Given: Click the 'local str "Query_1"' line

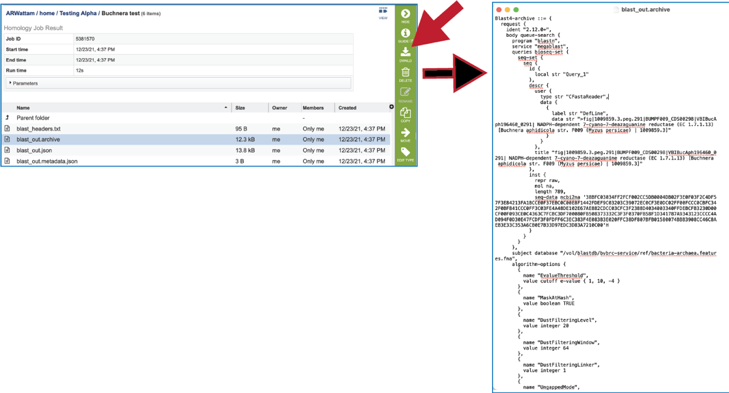Looking at the screenshot, I should 562,74.
